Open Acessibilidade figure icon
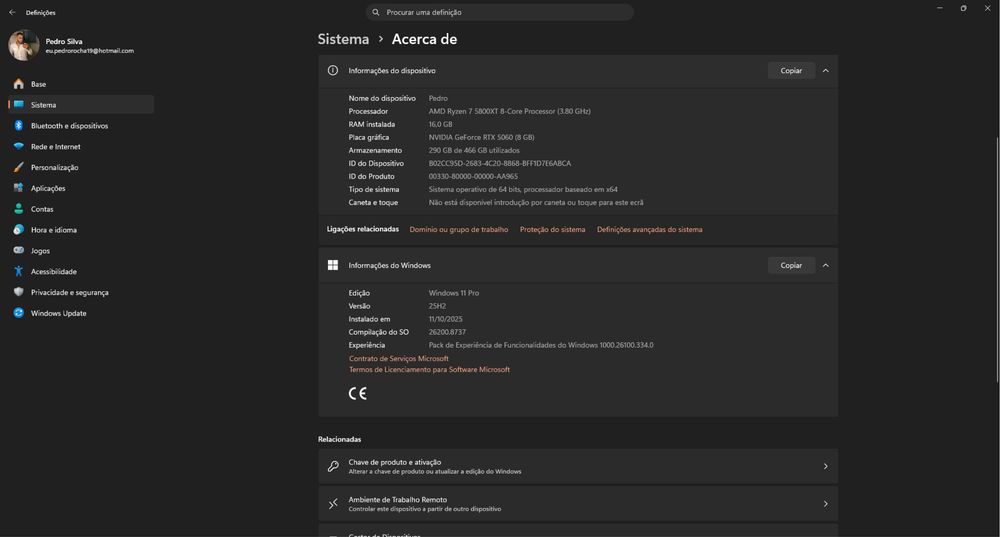 pyautogui.click(x=18, y=271)
